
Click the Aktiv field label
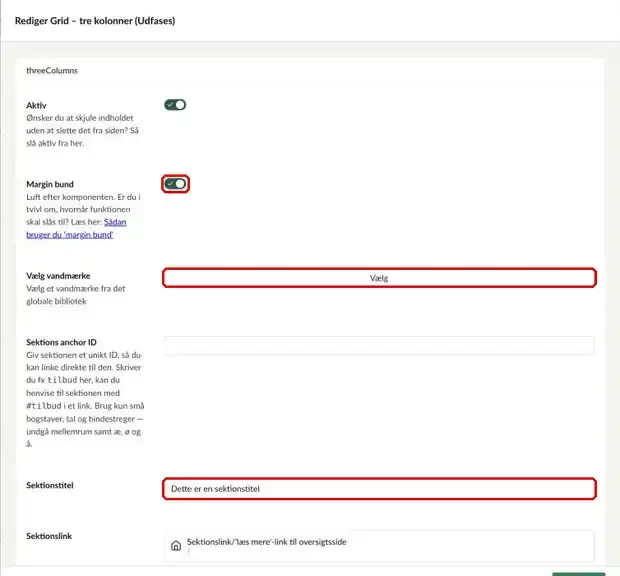pyautogui.click(x=36, y=105)
